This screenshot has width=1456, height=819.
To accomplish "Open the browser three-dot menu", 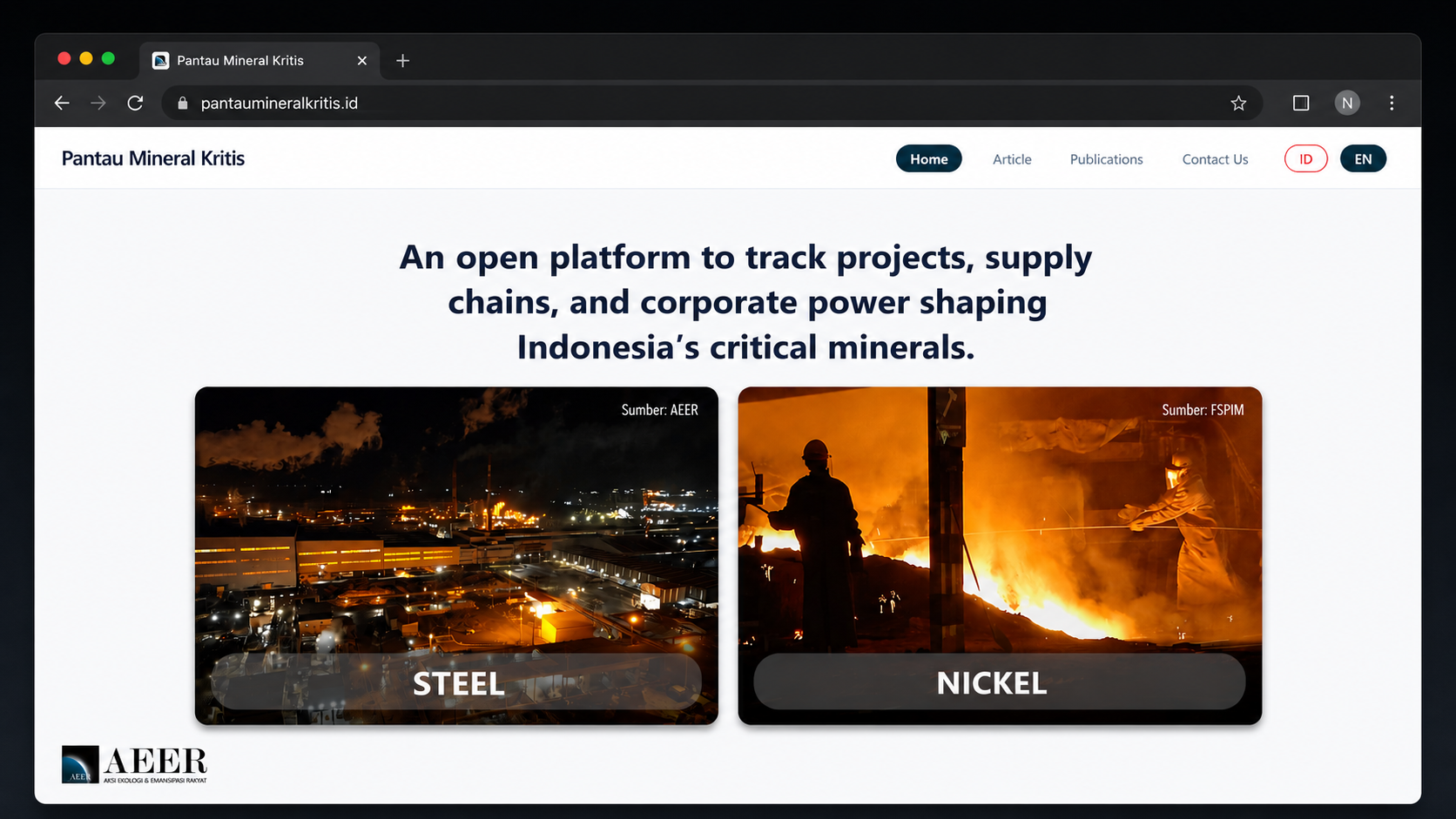I will click(x=1392, y=103).
